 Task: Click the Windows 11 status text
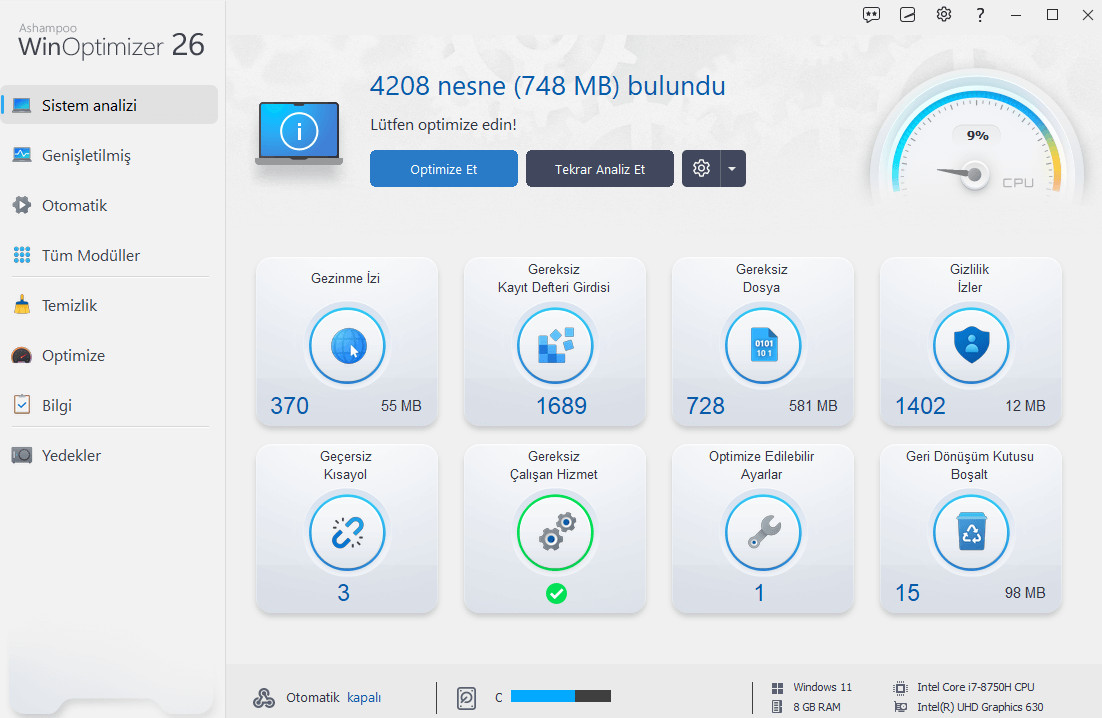pyautogui.click(x=822, y=687)
